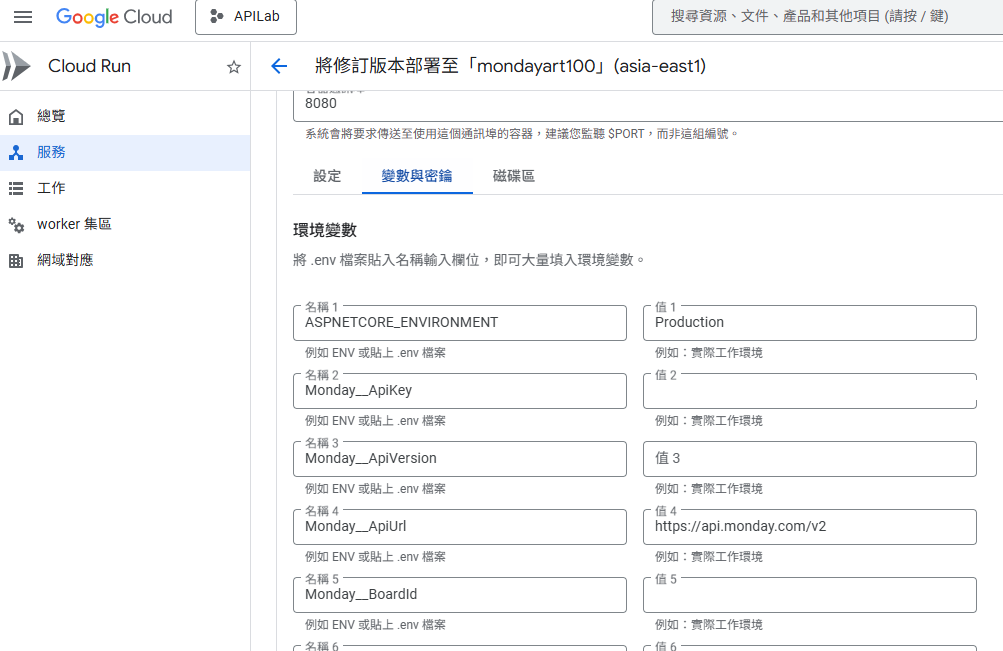Screen dimensions: 1003x651
Task: Click the worker 集區 gears icon
Action: click(x=16, y=224)
